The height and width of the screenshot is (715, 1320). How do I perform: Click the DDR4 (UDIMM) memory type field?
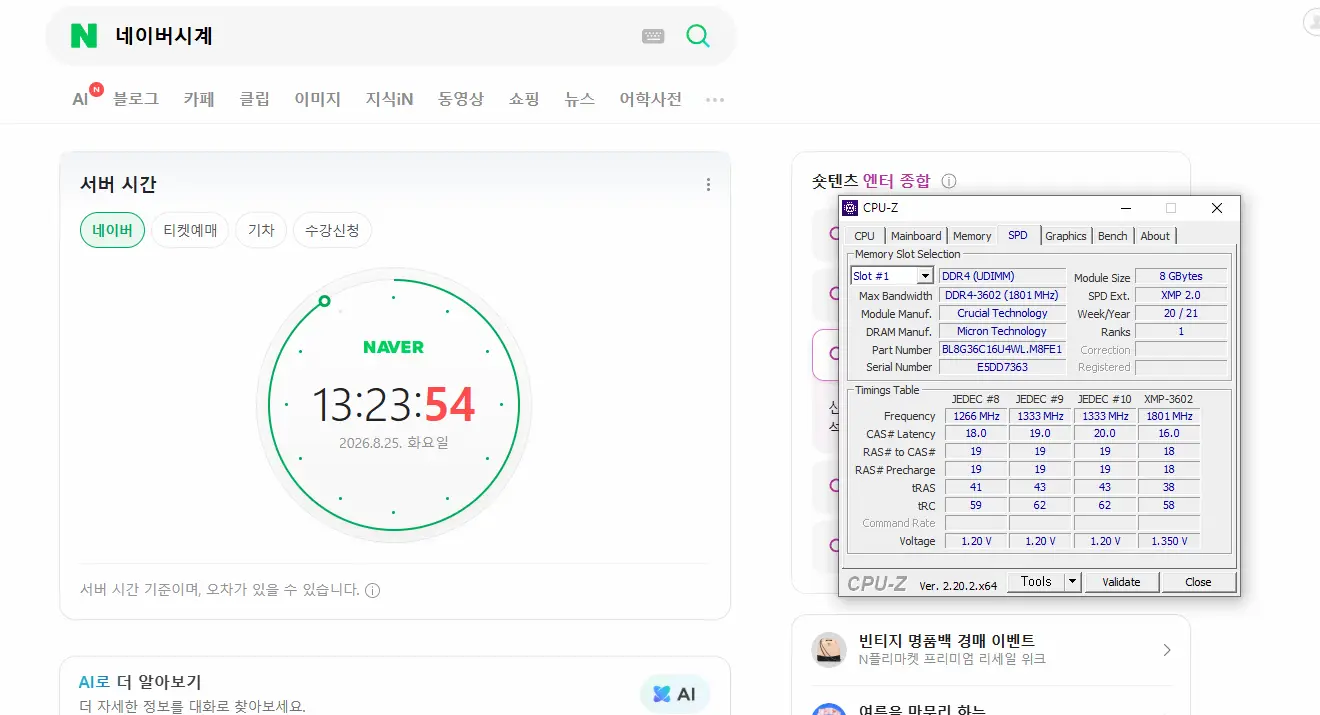1002,276
